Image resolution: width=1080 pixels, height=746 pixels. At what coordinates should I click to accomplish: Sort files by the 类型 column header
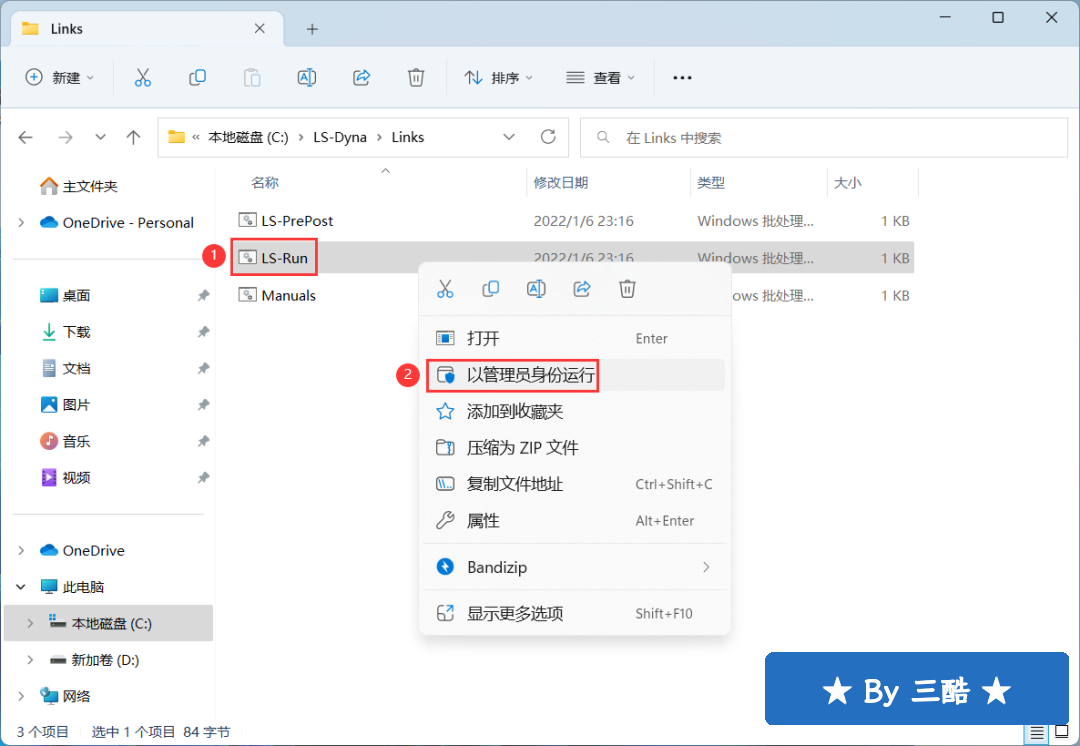[711, 183]
